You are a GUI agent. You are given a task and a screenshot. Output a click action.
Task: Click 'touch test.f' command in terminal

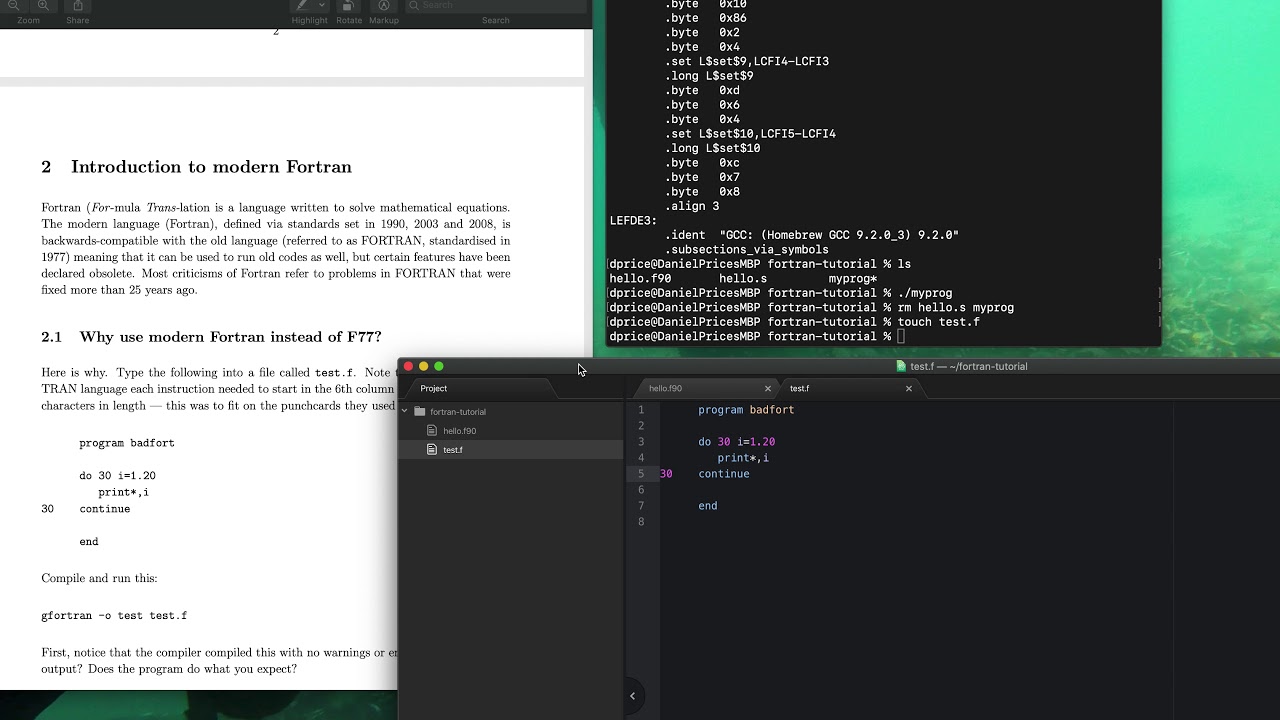click(x=939, y=322)
